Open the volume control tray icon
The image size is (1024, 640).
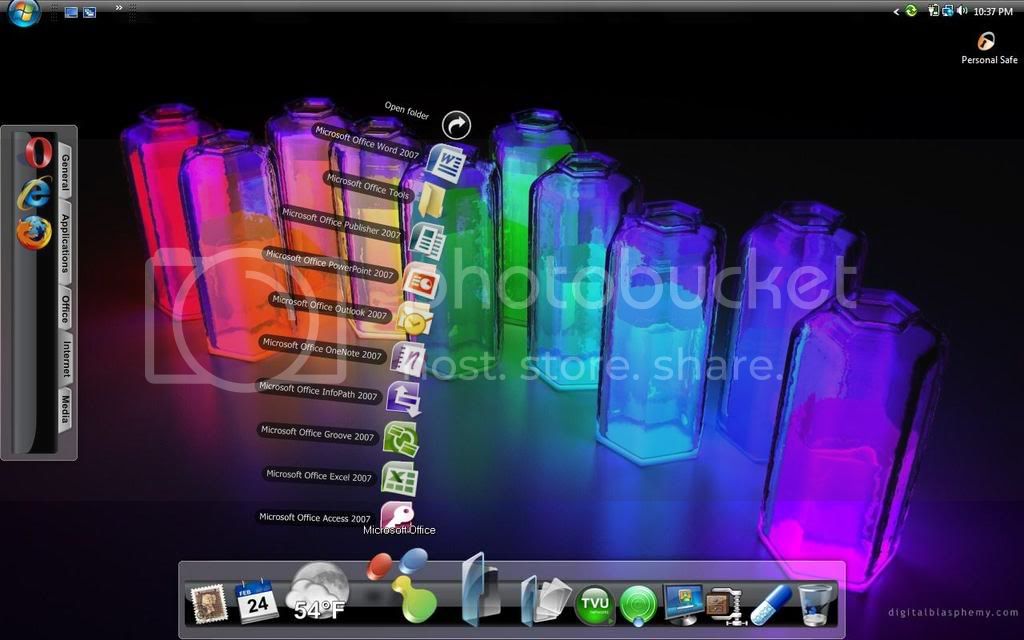tap(962, 11)
